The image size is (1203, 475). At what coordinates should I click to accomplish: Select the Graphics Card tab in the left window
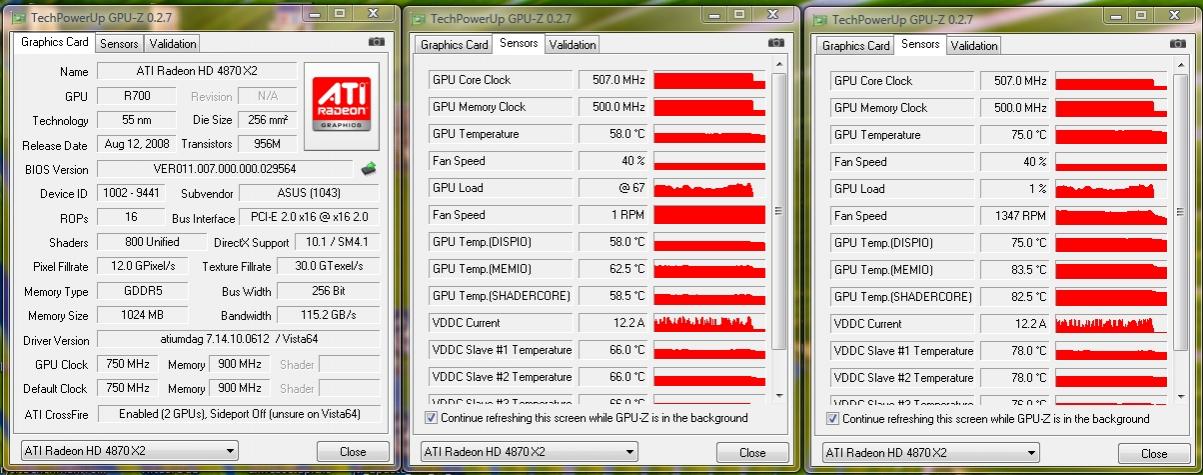point(55,42)
